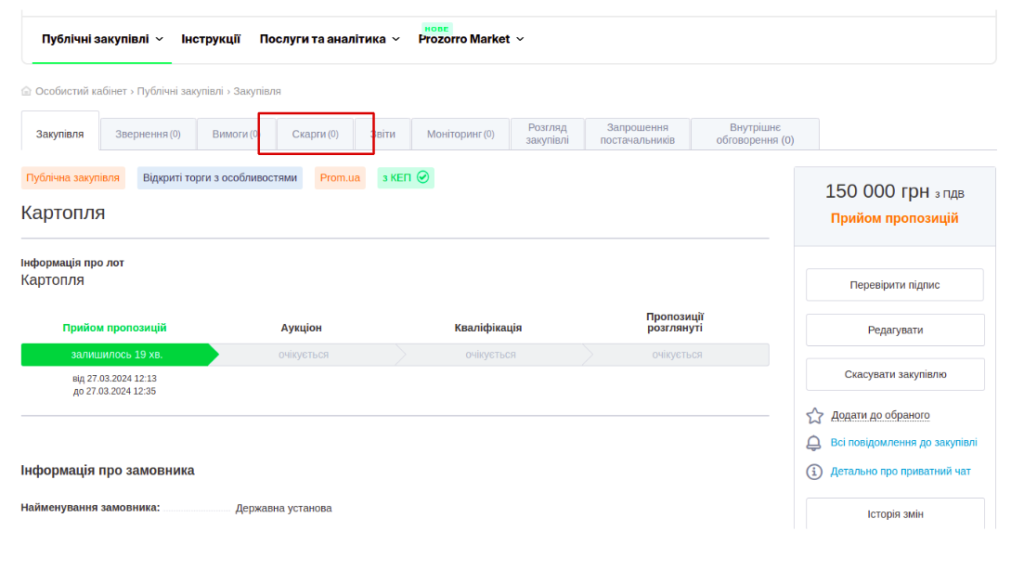Screen dimensions: 1024x583
Task: Click the star icon for favorites
Action: point(814,415)
